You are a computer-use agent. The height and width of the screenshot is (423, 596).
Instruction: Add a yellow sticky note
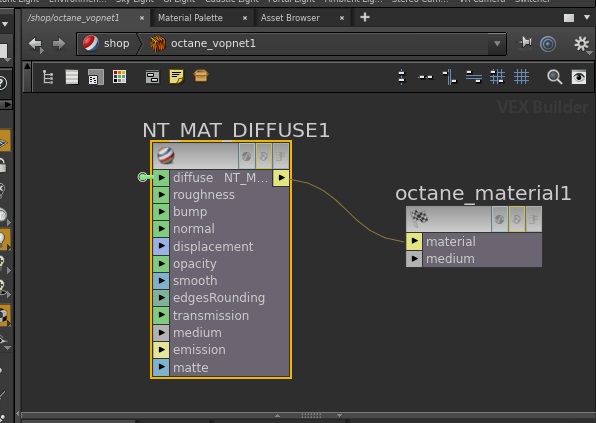[x=176, y=77]
